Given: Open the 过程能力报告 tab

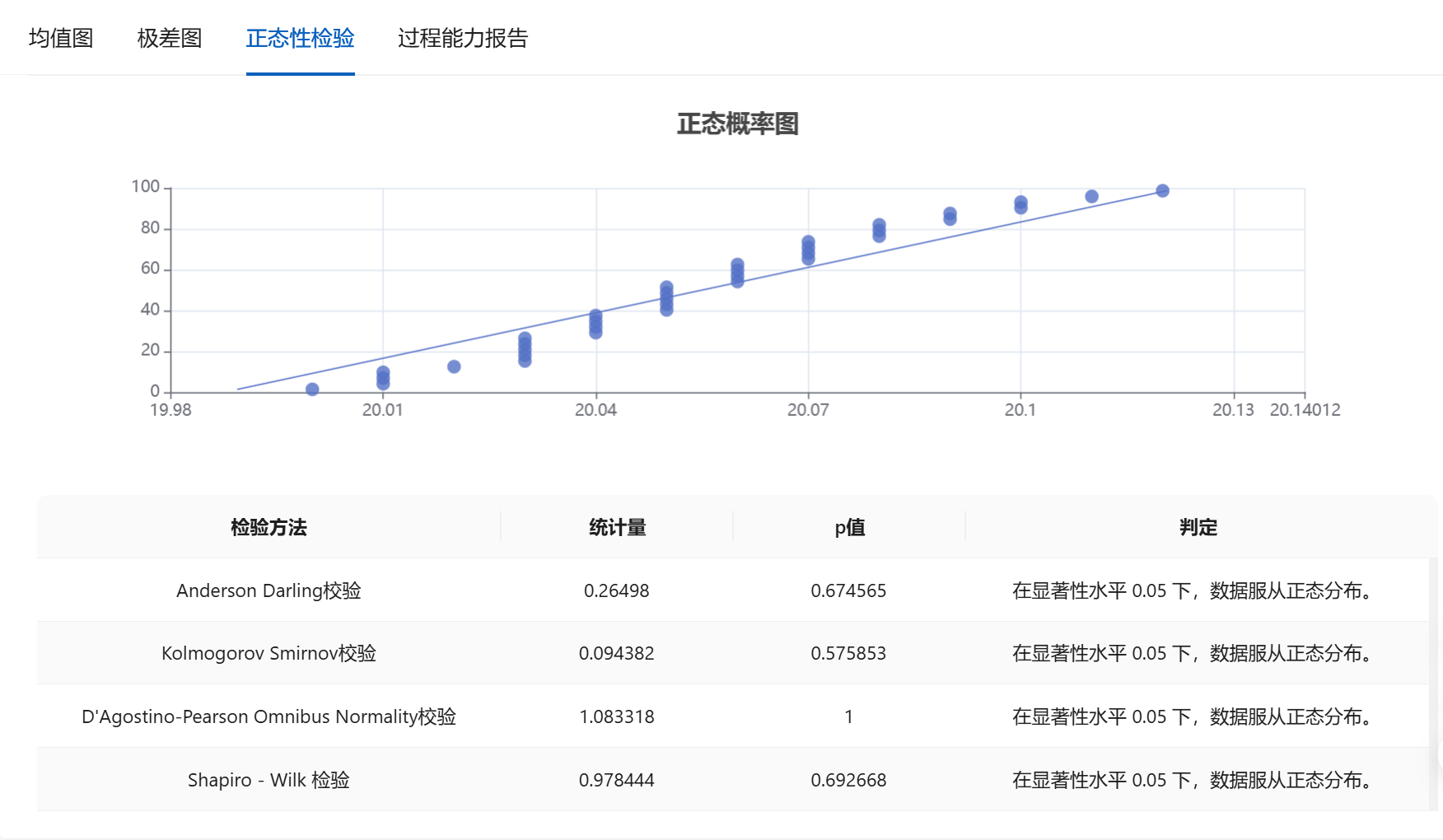Looking at the screenshot, I should point(462,38).
